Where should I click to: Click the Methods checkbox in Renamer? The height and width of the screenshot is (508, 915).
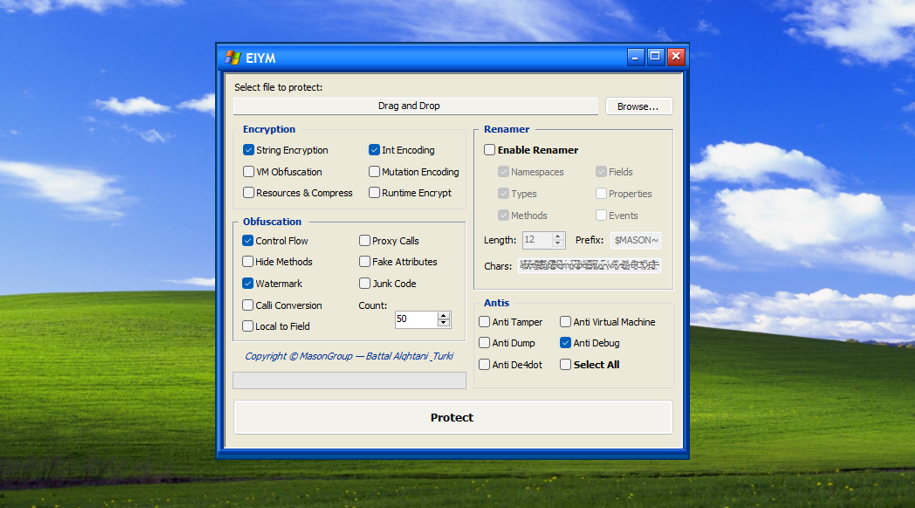coord(504,215)
